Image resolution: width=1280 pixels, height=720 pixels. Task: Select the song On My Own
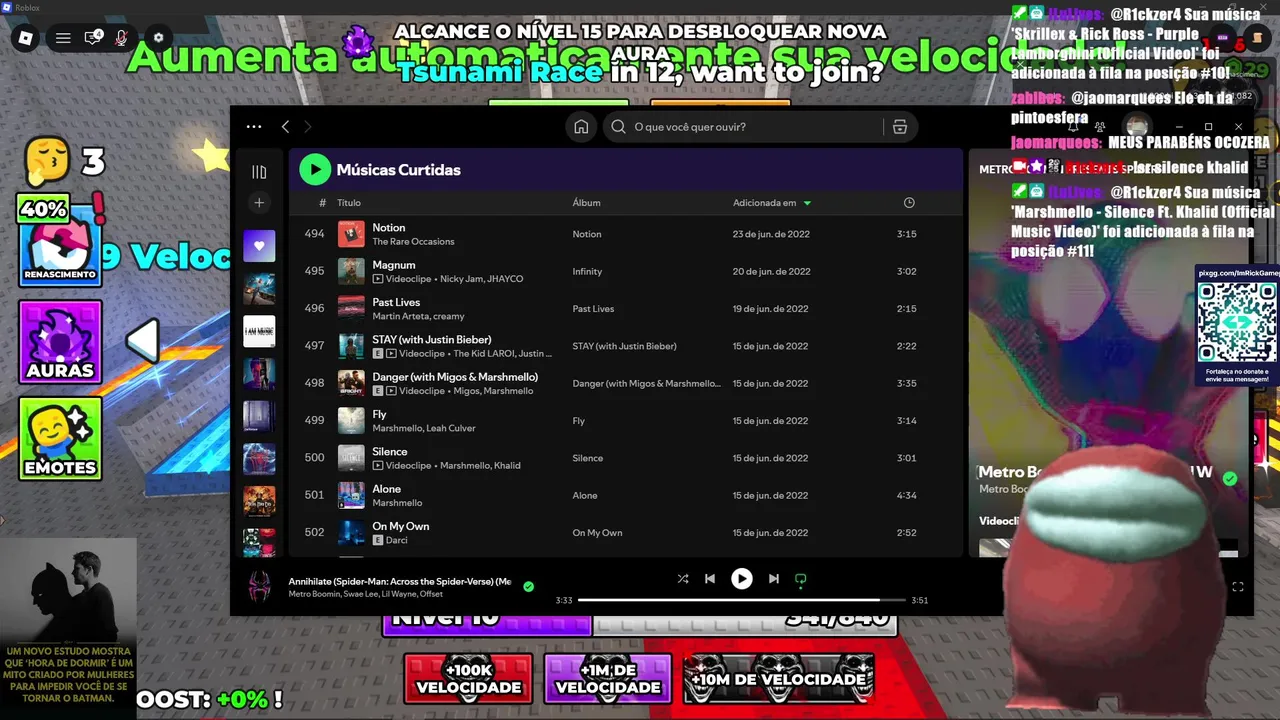tap(625, 532)
